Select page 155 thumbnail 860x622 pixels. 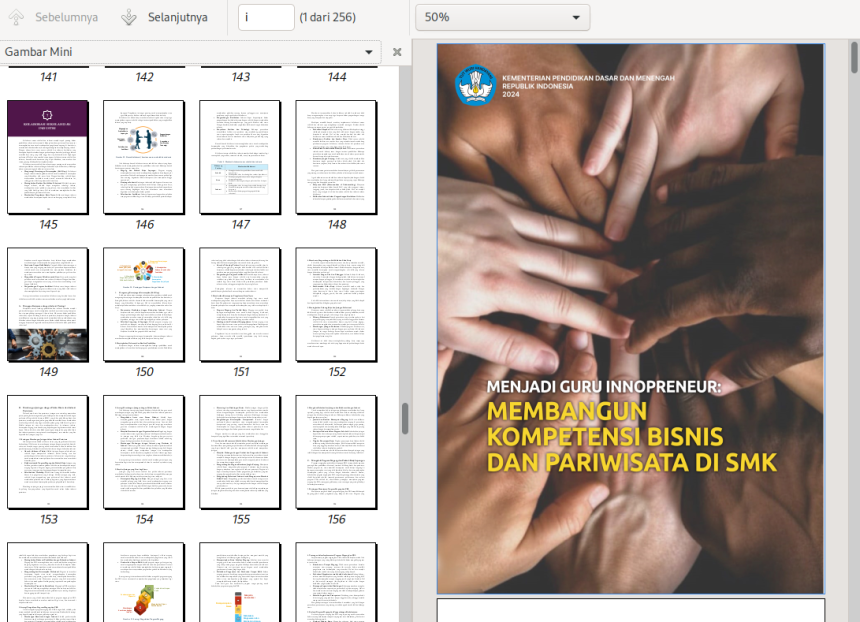(240, 451)
